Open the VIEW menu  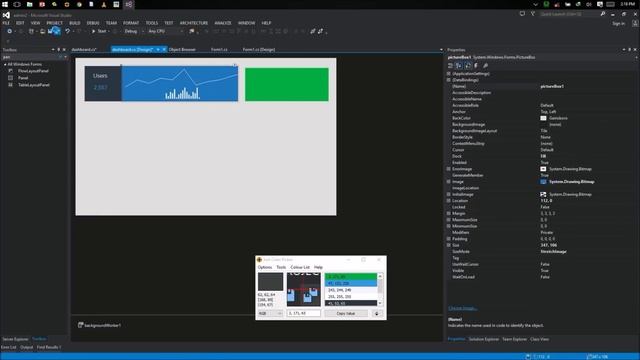[36, 23]
